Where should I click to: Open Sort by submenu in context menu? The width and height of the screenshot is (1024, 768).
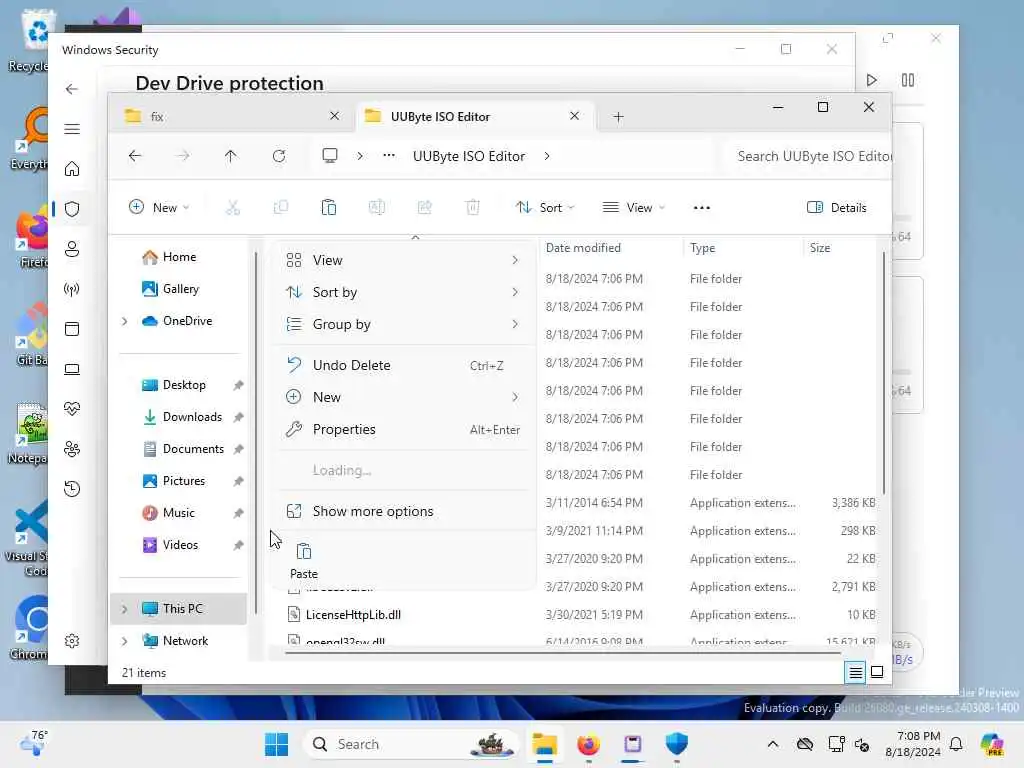point(404,292)
